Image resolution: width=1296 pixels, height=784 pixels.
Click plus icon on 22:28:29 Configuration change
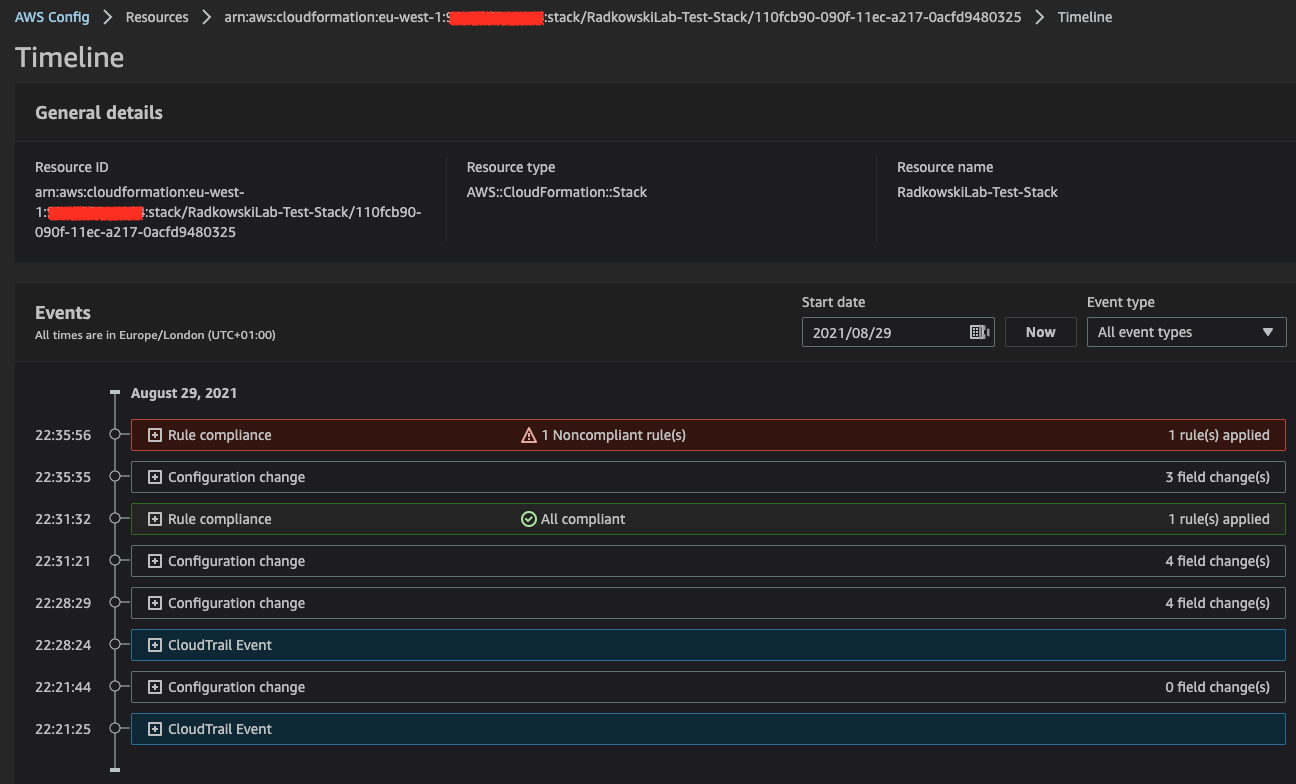tap(155, 603)
